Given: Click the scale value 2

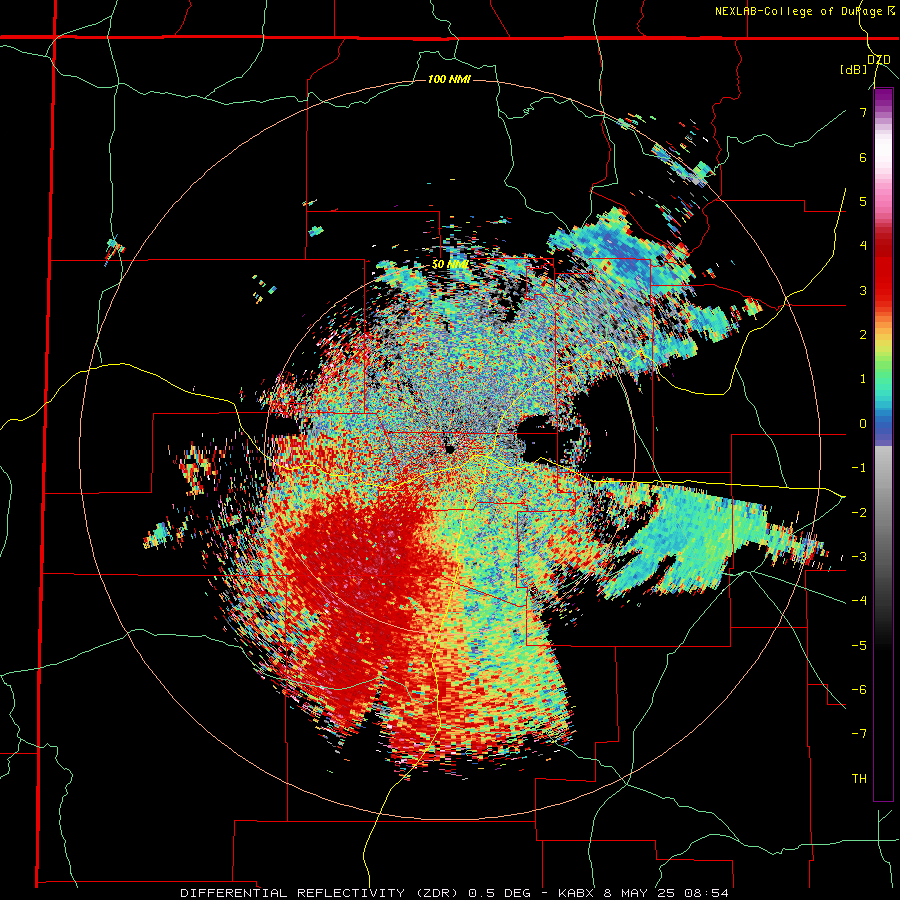Looking at the screenshot, I should click(863, 335).
